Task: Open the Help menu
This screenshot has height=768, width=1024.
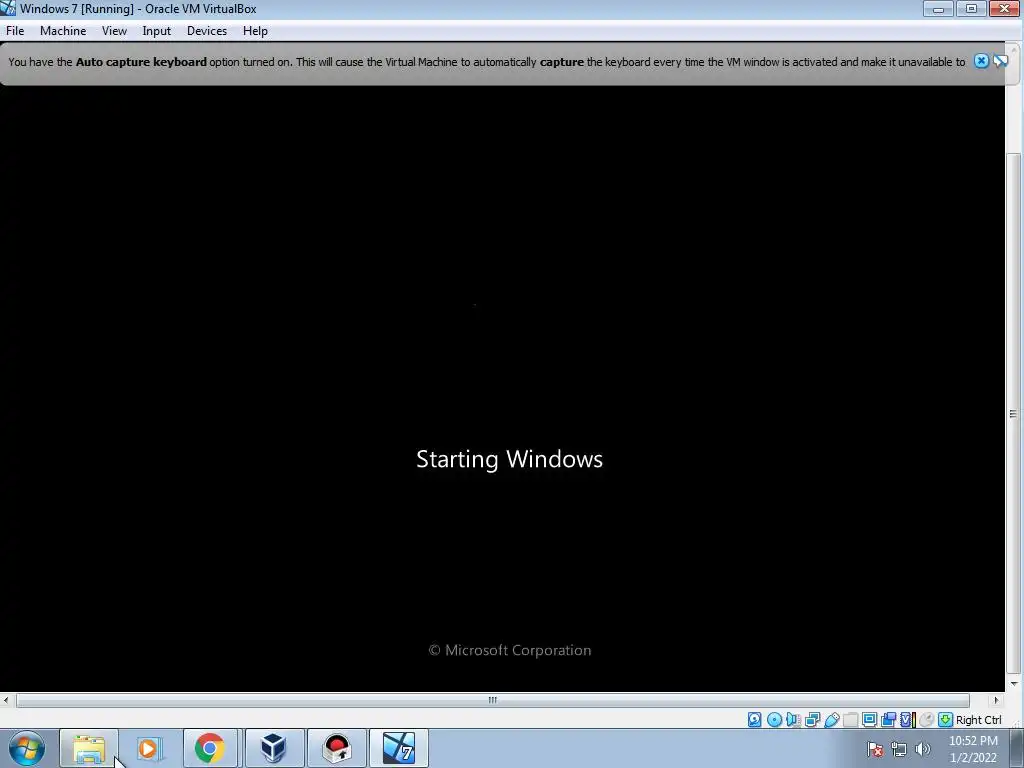Action: pos(255,31)
